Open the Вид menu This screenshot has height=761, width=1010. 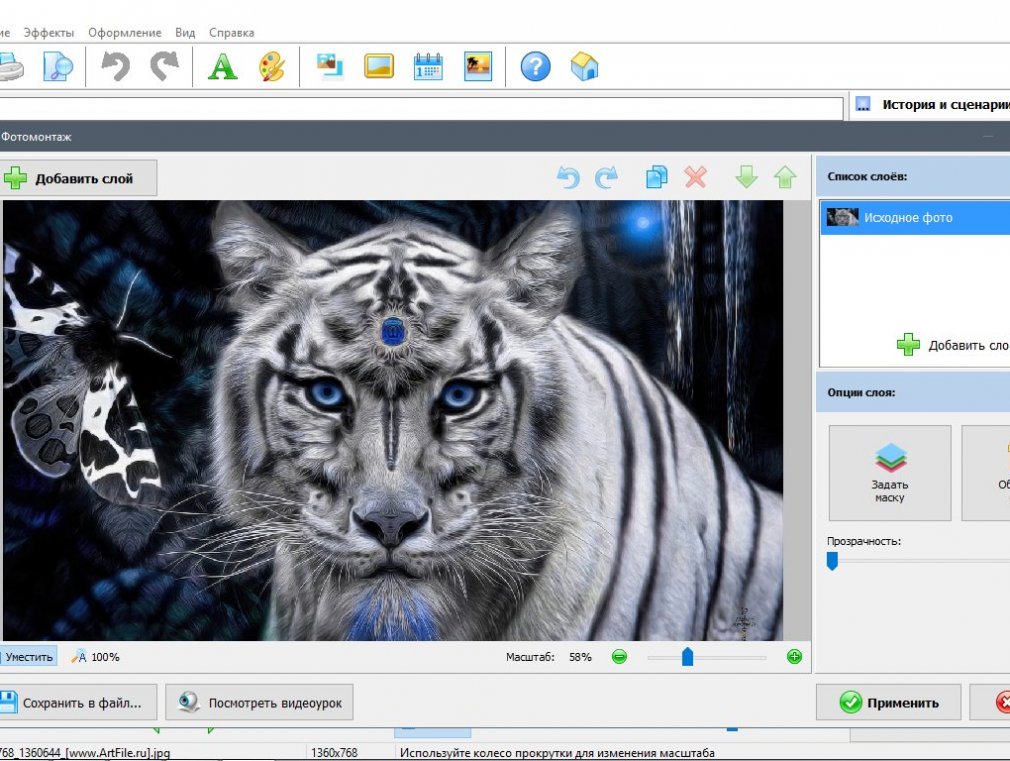[185, 32]
